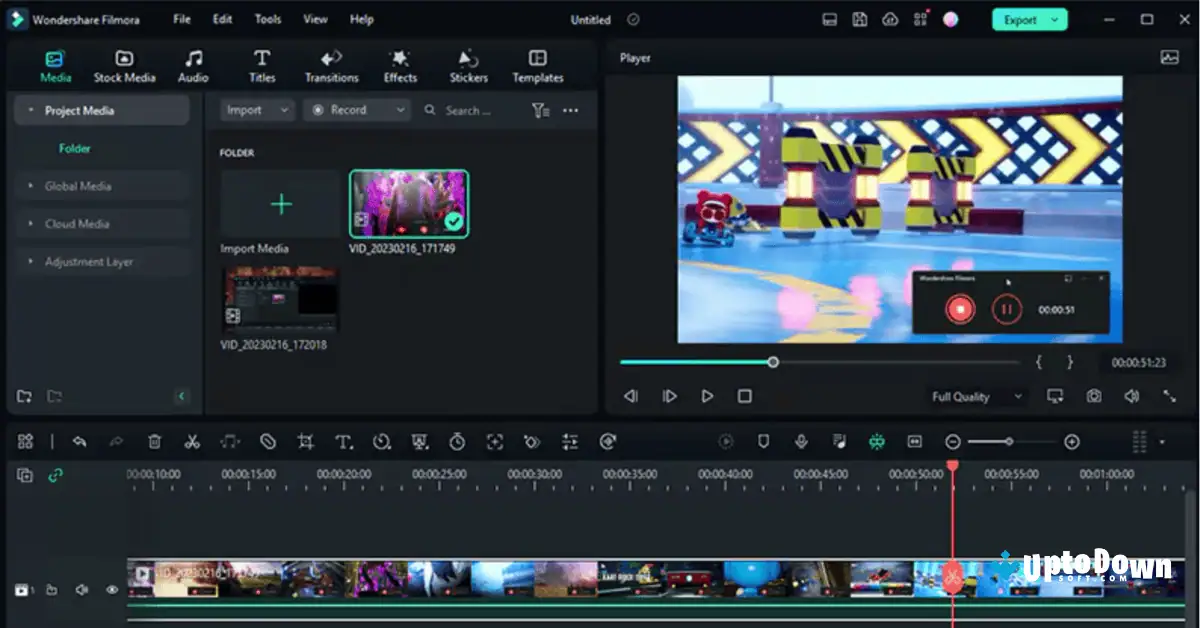Click the Undo icon in the timeline toolbar
The height and width of the screenshot is (628, 1200).
coord(80,442)
